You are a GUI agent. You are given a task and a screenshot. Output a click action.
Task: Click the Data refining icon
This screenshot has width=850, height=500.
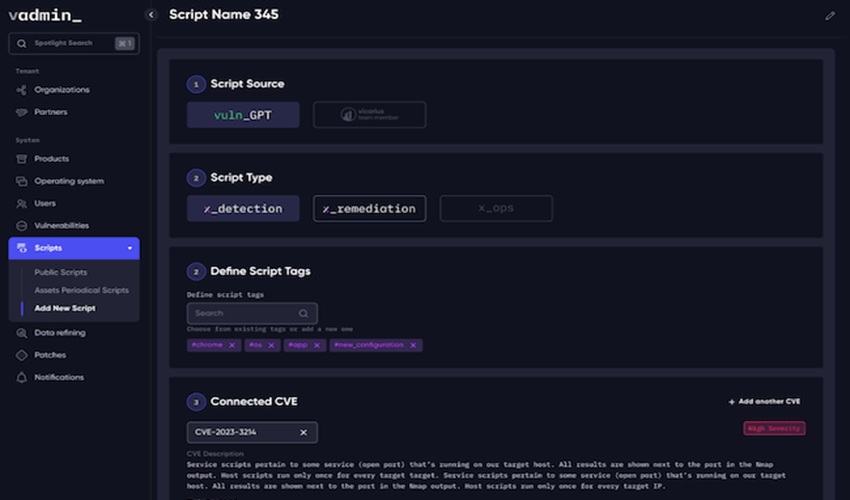22,333
